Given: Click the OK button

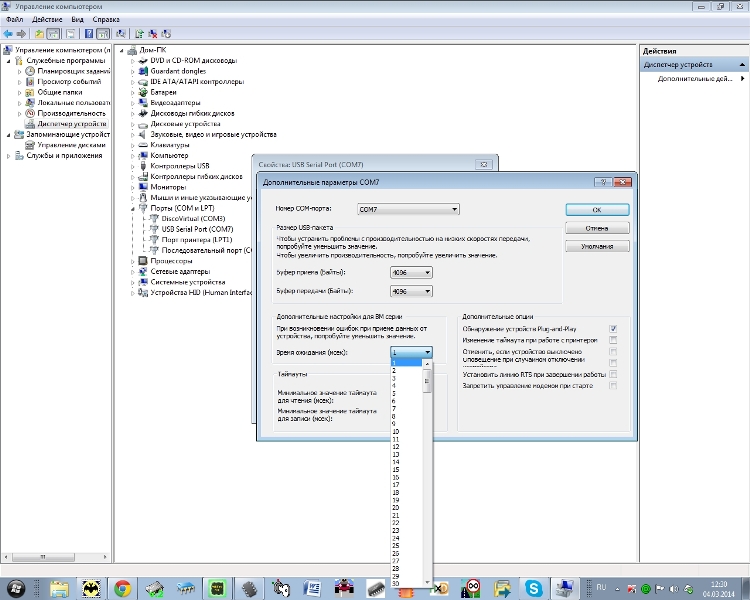Looking at the screenshot, I should click(x=596, y=210).
